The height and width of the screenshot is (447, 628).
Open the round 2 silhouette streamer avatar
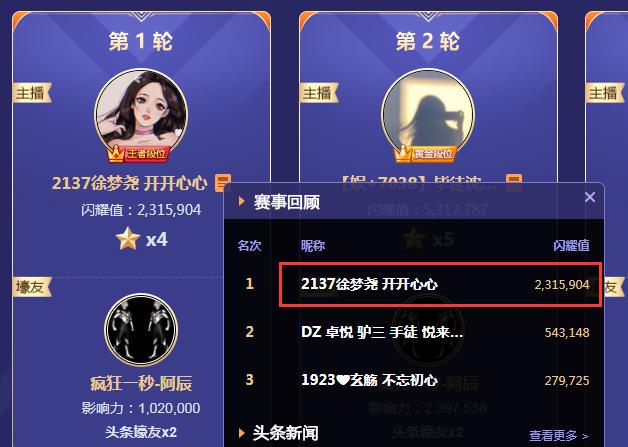click(x=428, y=115)
